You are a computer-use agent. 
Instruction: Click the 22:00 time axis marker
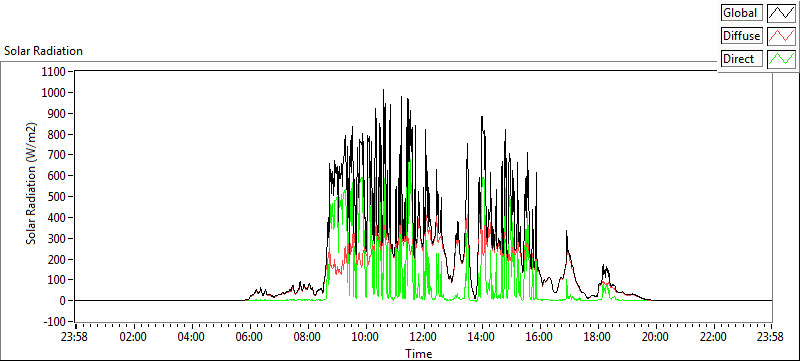coord(713,337)
